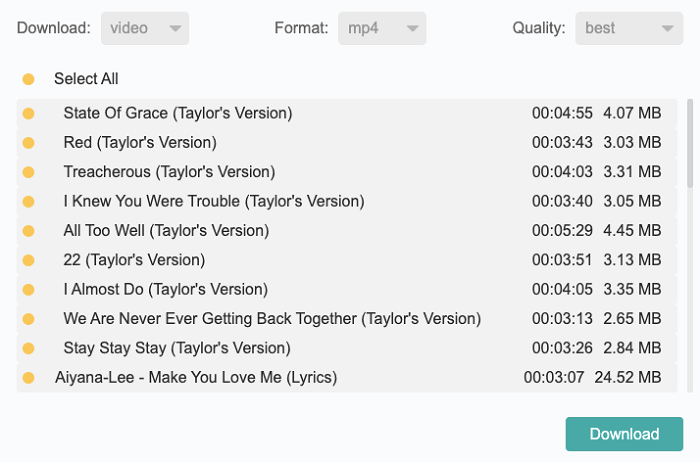
Task: Toggle selection for I Almost Do (Taylor's Version)
Action: (x=29, y=290)
